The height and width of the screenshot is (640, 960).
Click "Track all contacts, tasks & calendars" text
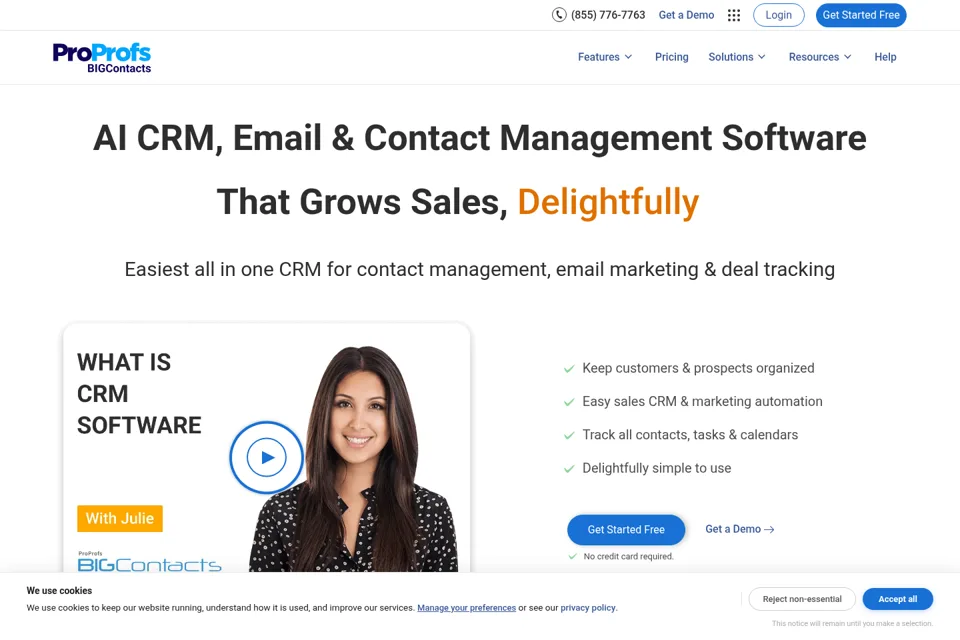[x=690, y=435]
